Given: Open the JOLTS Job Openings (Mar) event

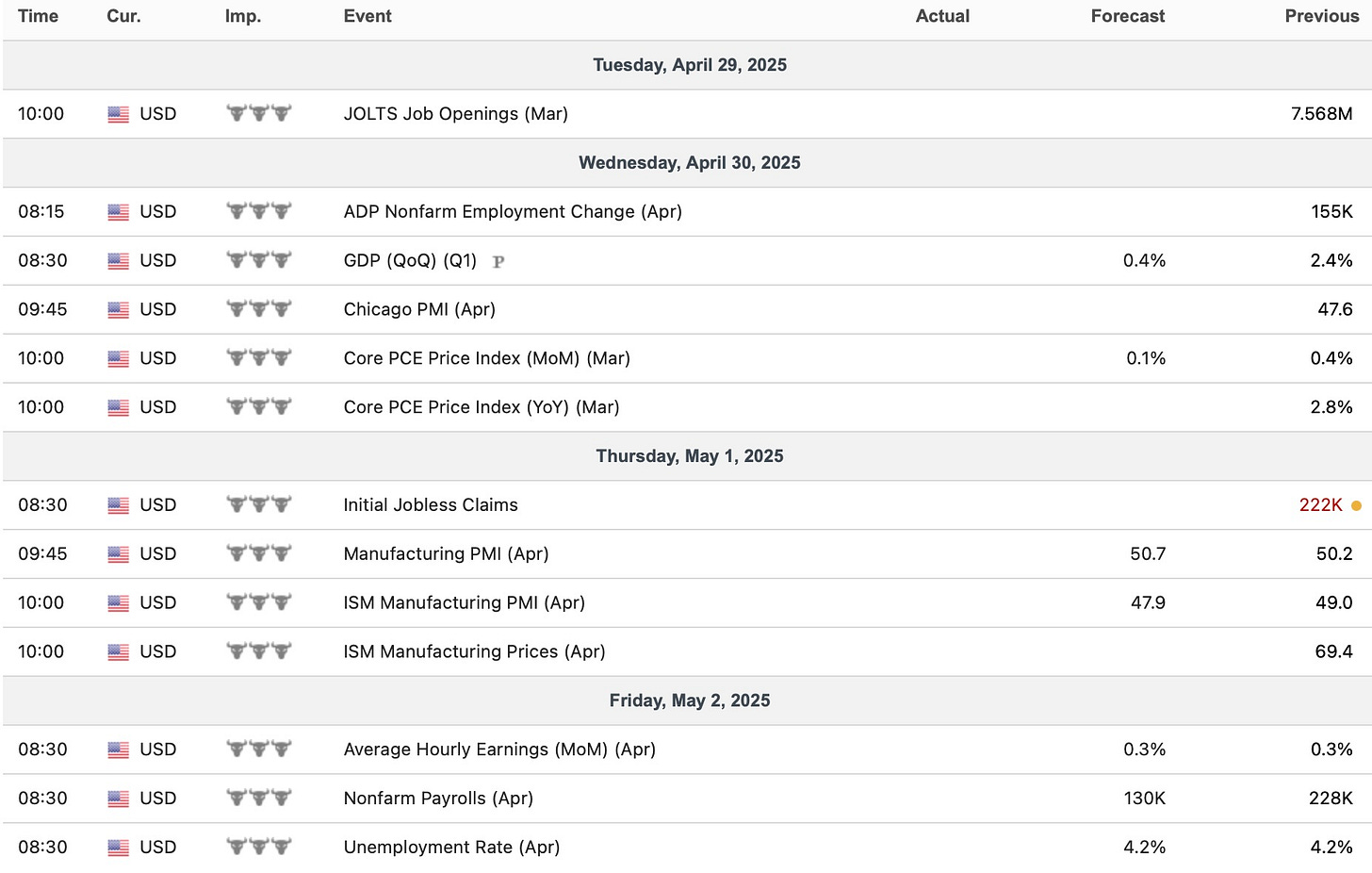Looking at the screenshot, I should pyautogui.click(x=456, y=114).
